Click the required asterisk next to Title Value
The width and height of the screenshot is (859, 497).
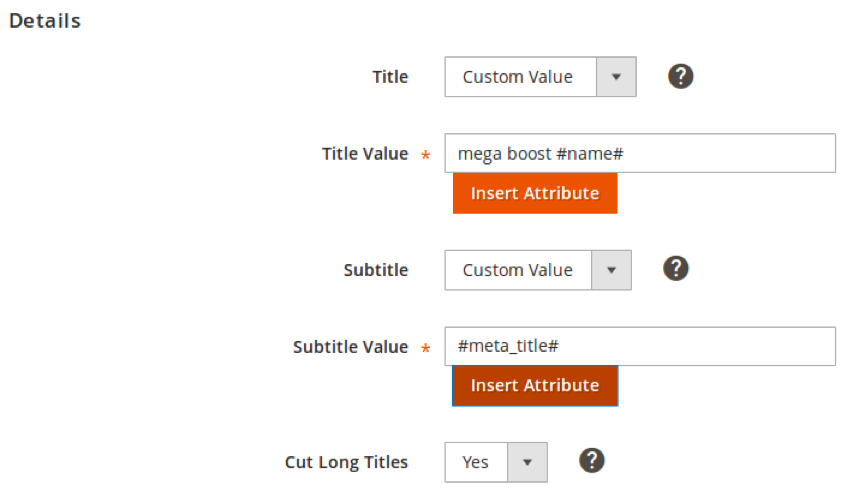pyautogui.click(x=426, y=155)
